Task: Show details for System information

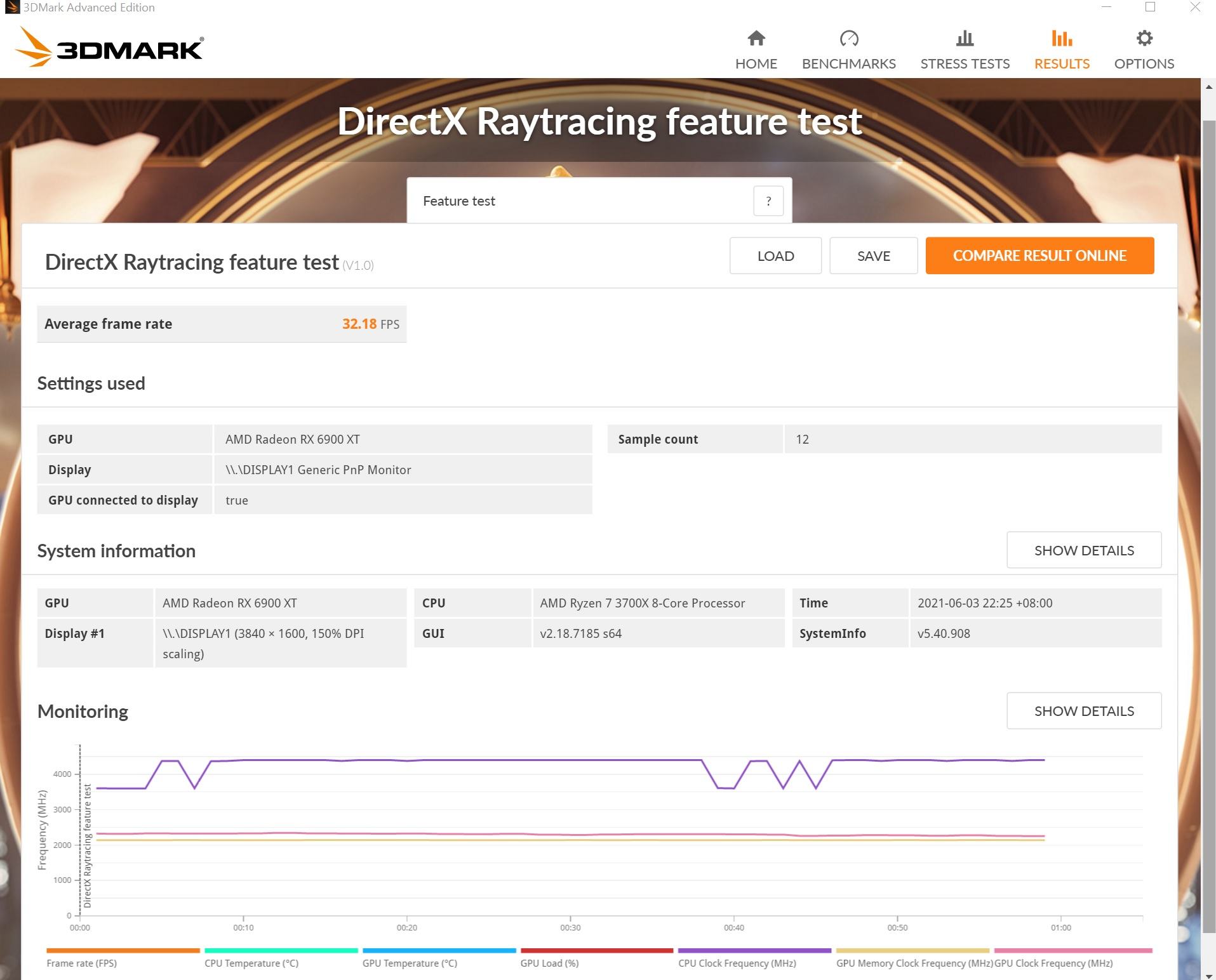Action: click(1084, 550)
